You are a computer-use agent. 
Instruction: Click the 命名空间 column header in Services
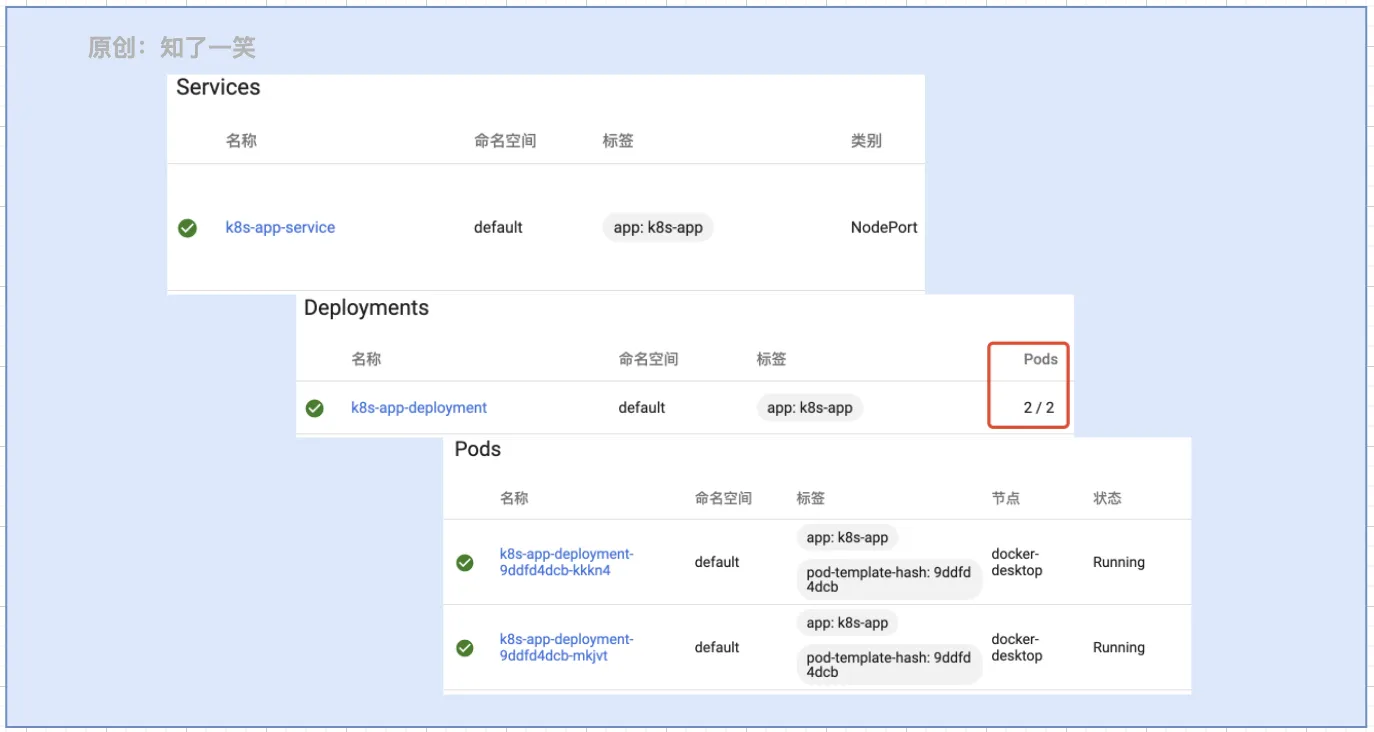click(505, 140)
